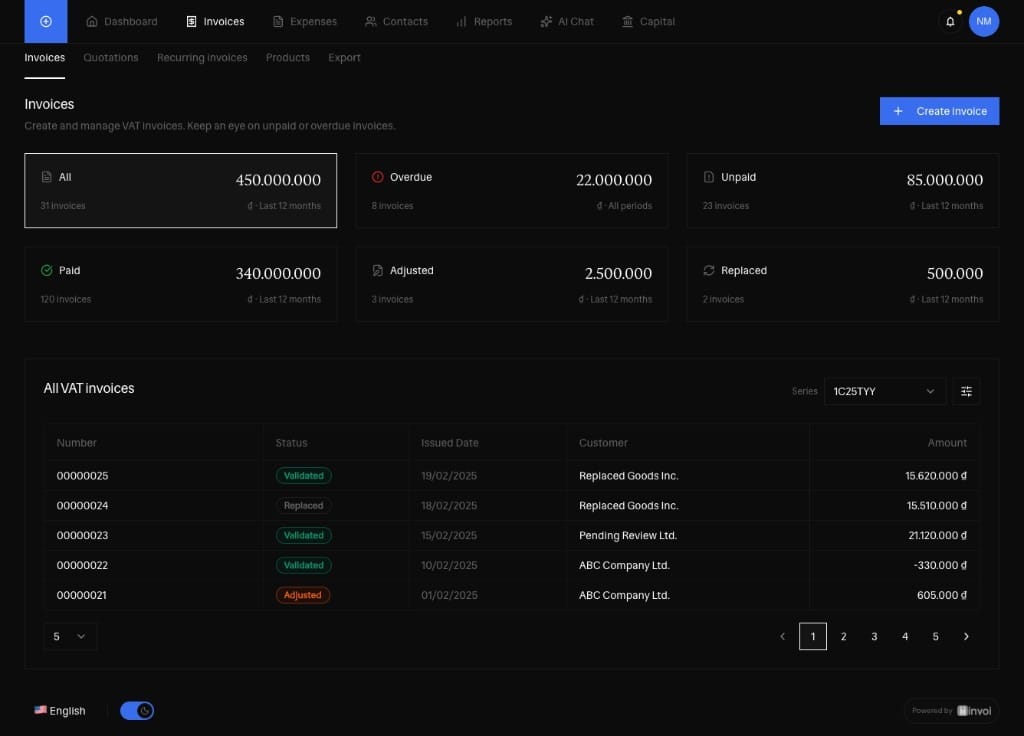The image size is (1024, 736).
Task: Open the rows-per-page dropdown showing 5
Action: [x=70, y=636]
